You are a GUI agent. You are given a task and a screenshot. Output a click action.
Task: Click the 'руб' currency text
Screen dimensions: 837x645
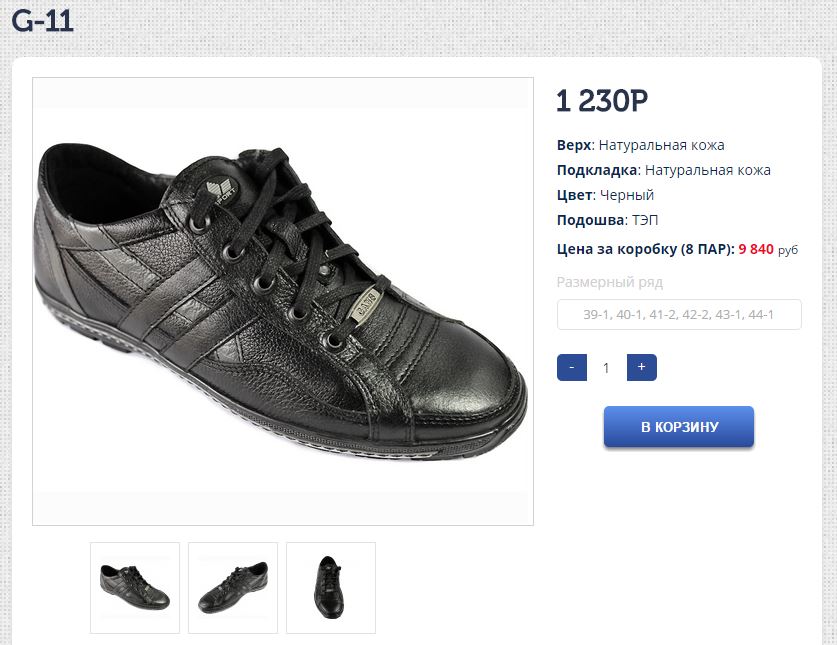tap(788, 250)
